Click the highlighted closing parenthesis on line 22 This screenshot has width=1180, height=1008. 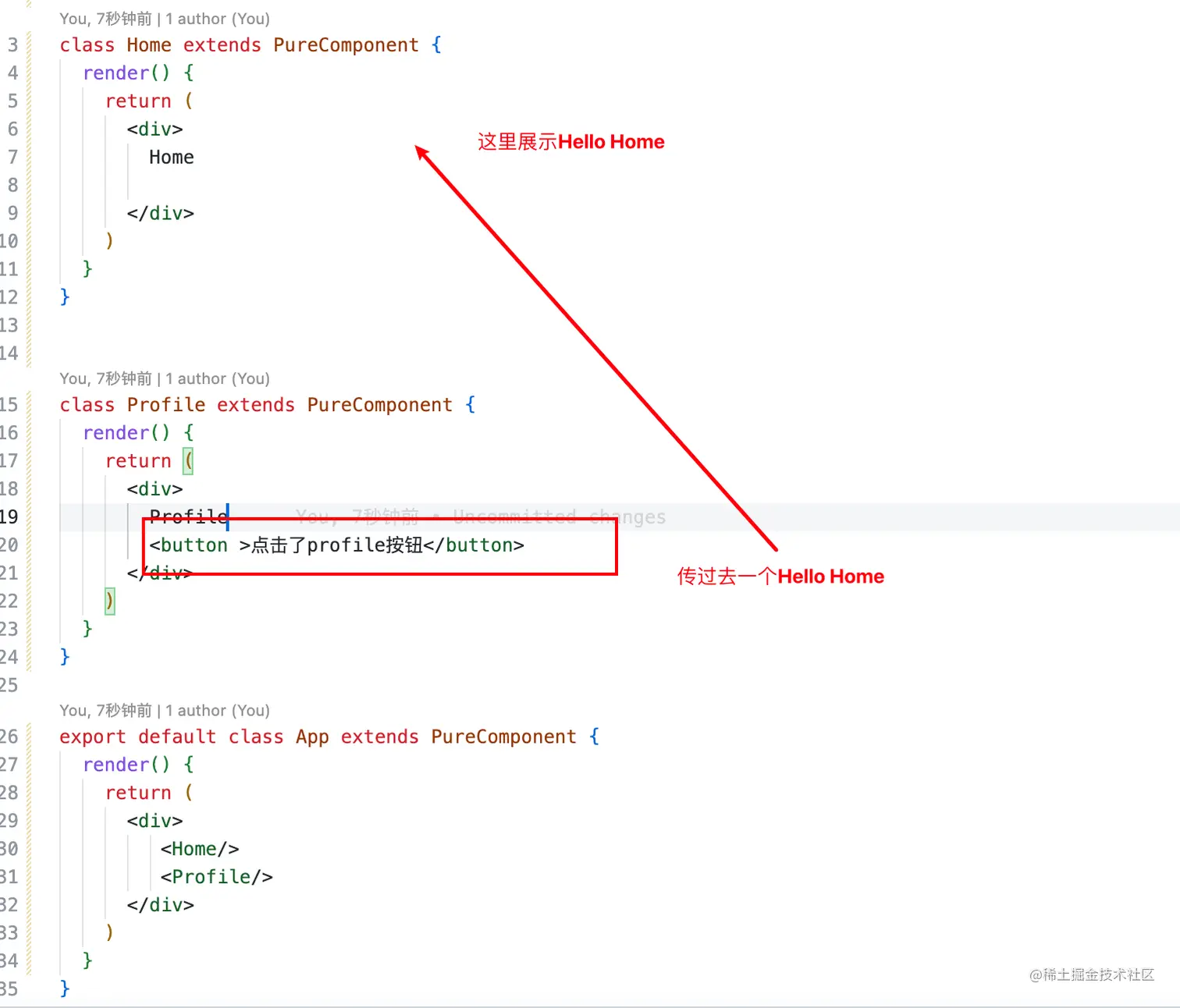point(110,602)
